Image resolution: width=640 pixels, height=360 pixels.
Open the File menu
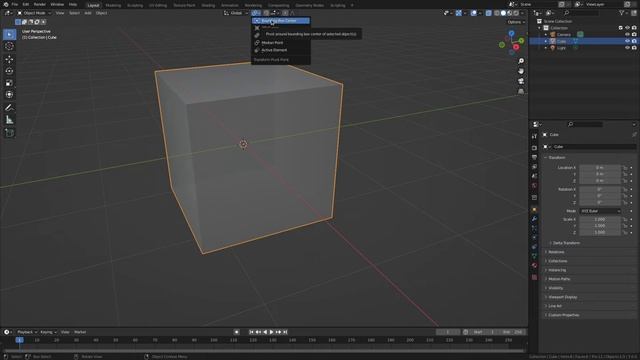[15, 4]
